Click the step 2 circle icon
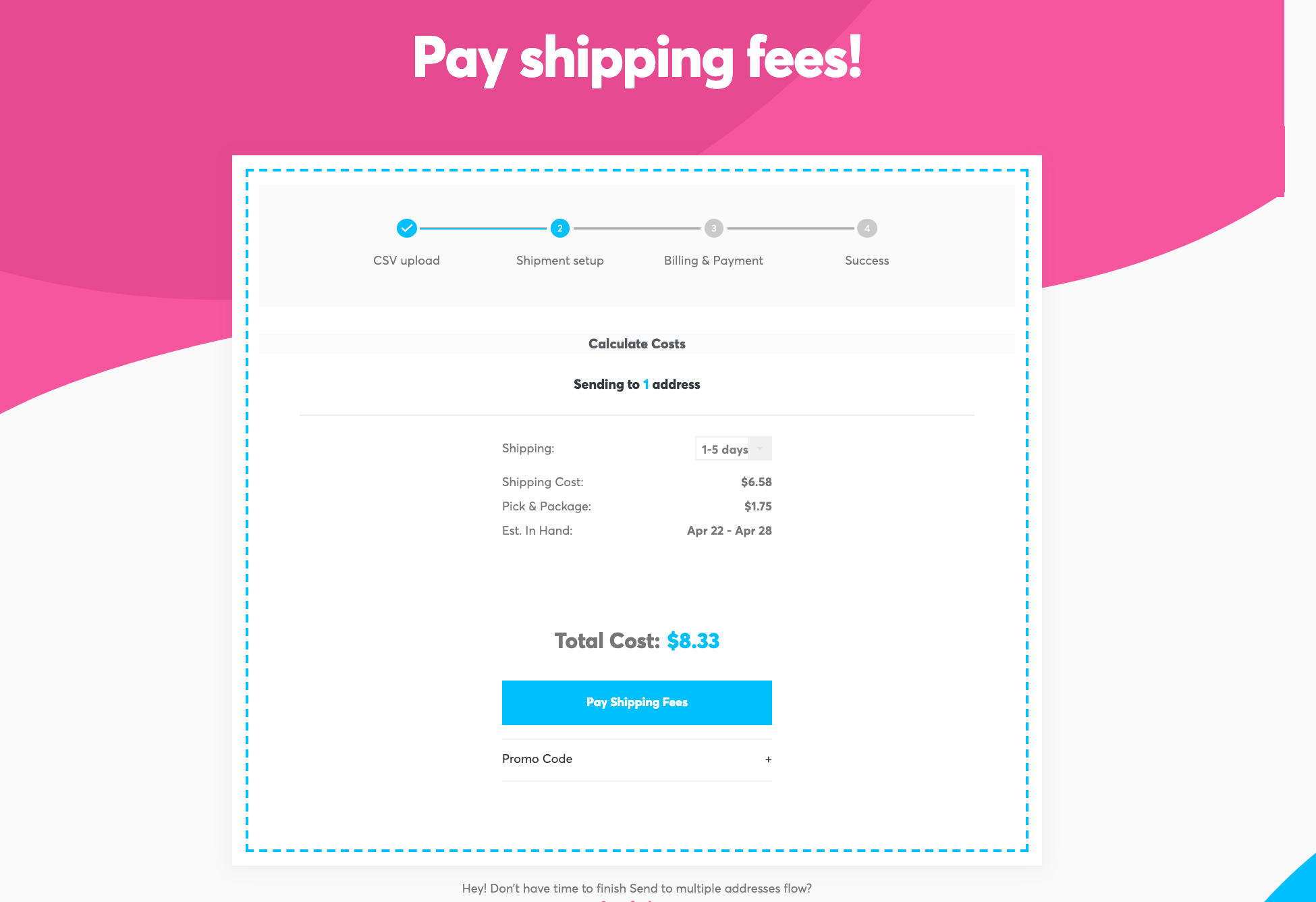Viewport: 1316px width, 902px height. coord(559,228)
